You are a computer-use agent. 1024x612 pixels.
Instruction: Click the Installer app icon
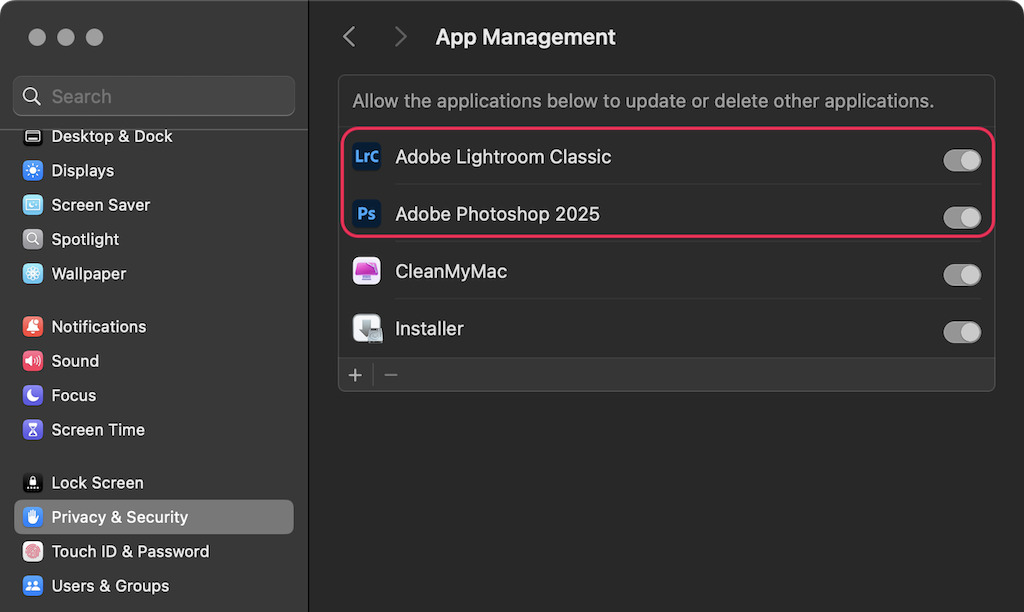click(367, 328)
